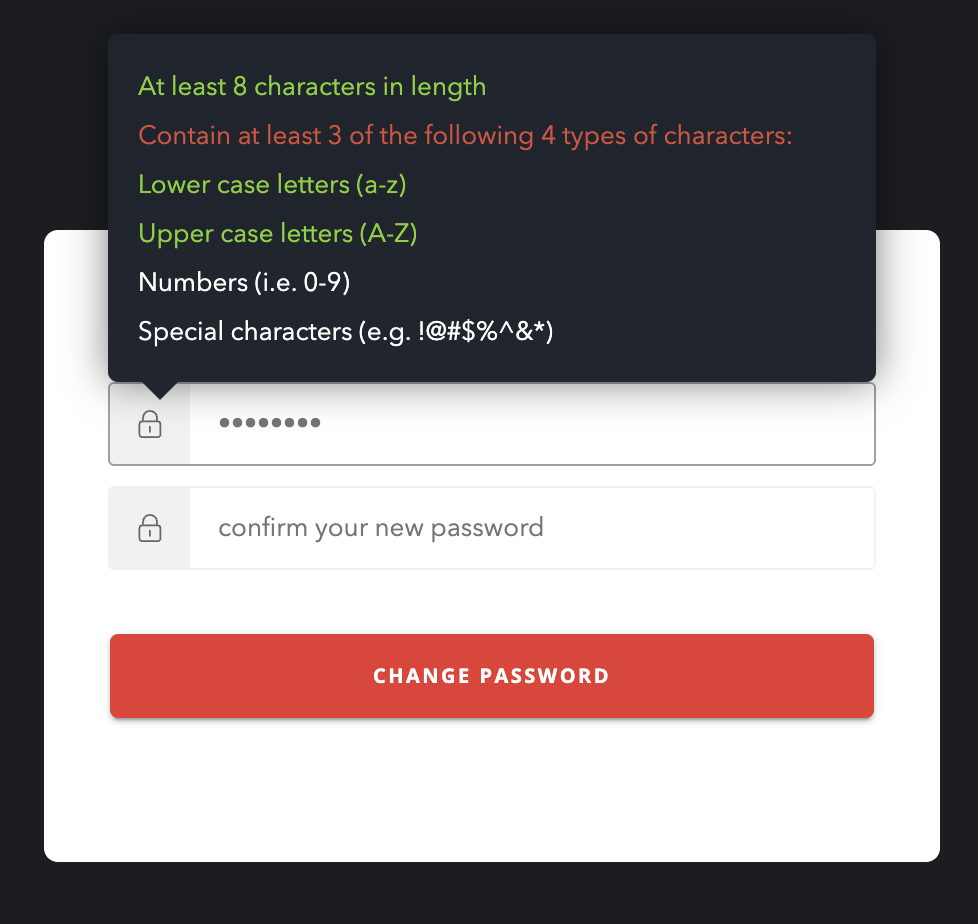The width and height of the screenshot is (978, 924).
Task: Click the red "Contain at least 3" requirement line
Action: (x=465, y=135)
